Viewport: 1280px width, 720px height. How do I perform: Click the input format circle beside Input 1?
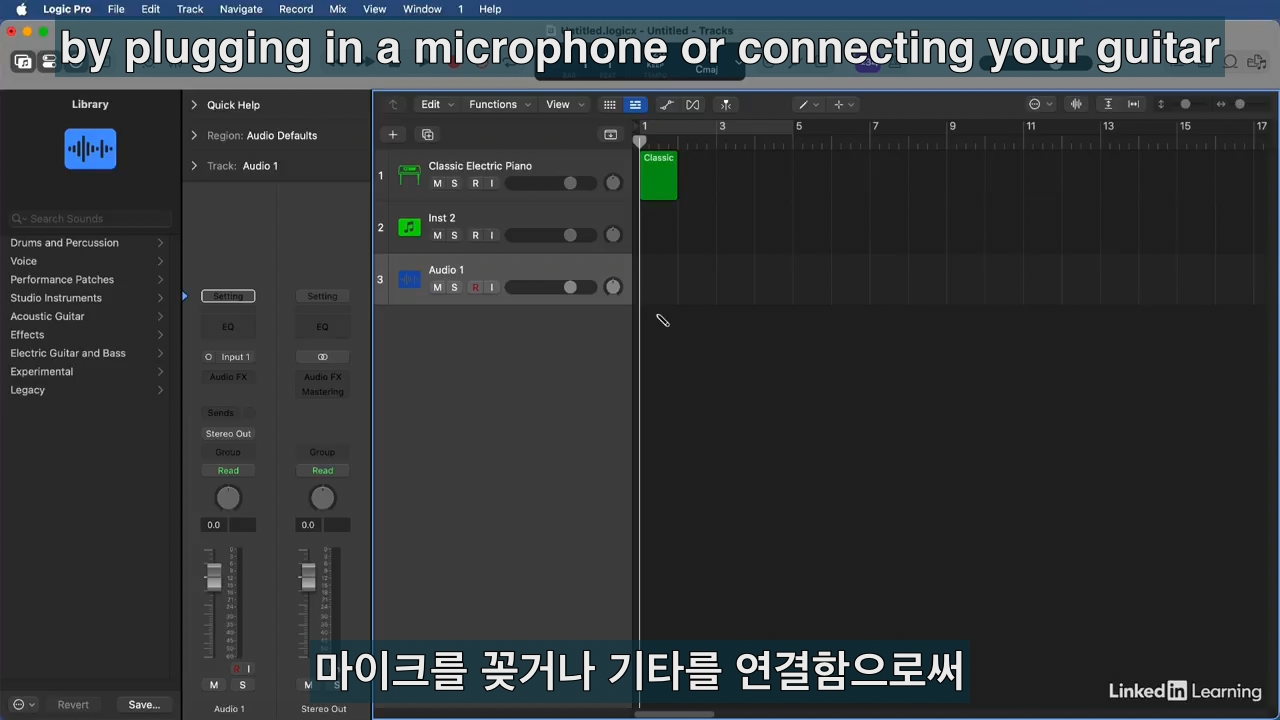coord(208,357)
